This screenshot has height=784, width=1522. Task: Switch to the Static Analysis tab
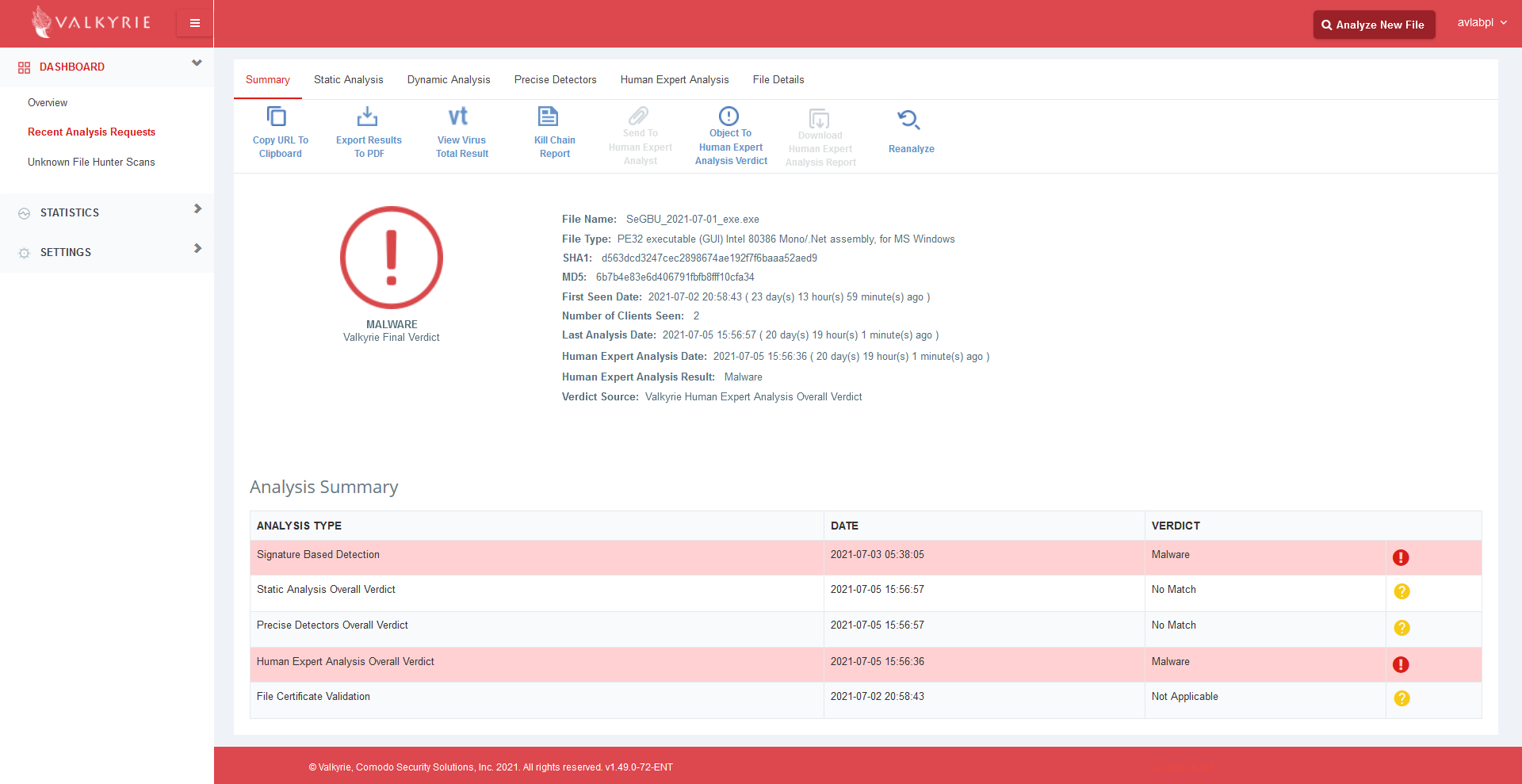pos(348,79)
